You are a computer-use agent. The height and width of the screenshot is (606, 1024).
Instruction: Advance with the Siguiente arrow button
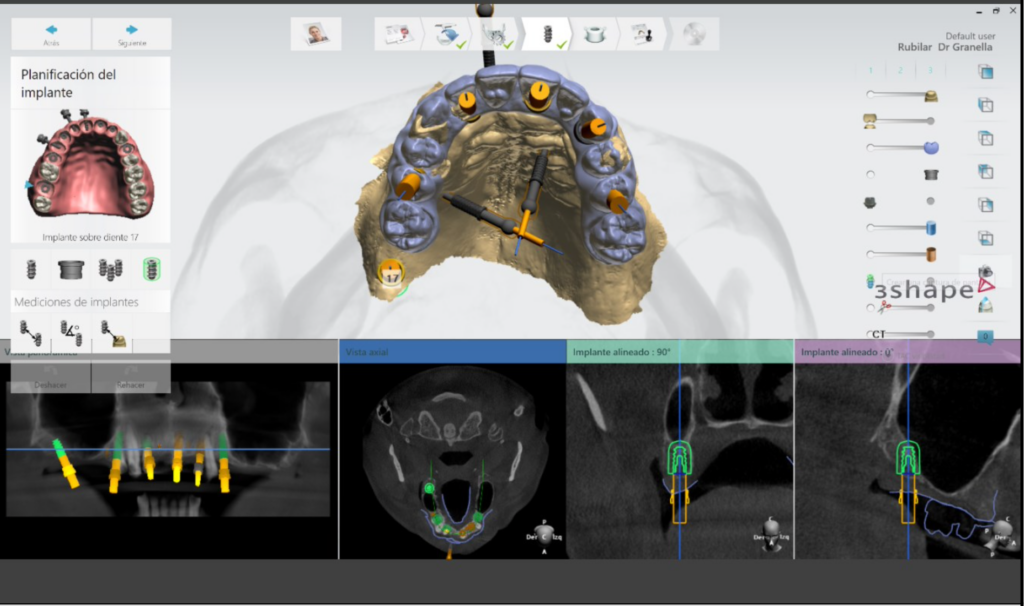(x=132, y=33)
